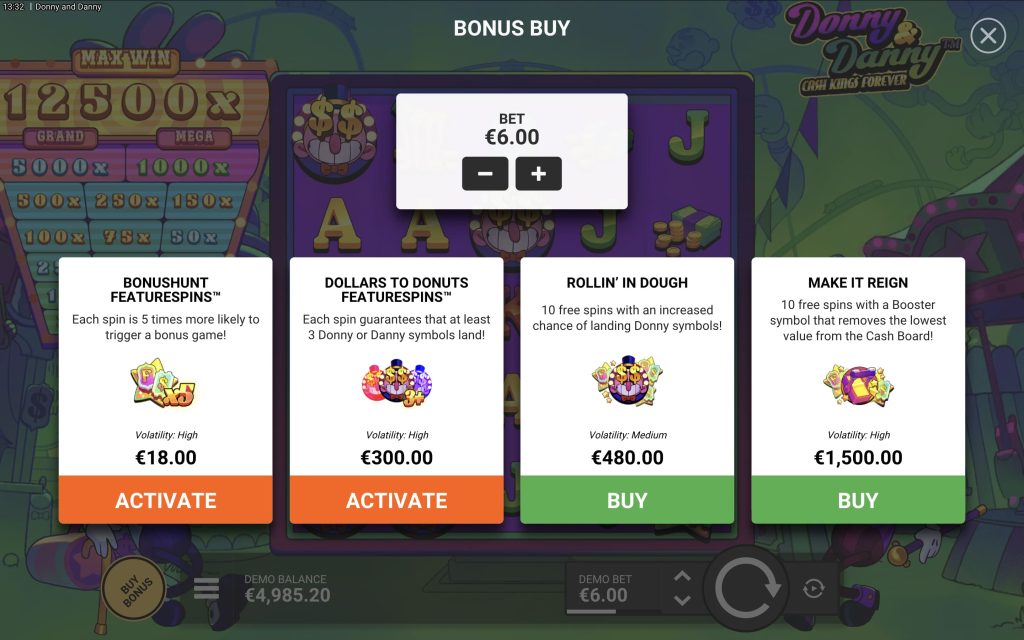Screen dimensions: 1024x640
Task: Click the Bonushunt x5 feature icon
Action: (x=163, y=383)
